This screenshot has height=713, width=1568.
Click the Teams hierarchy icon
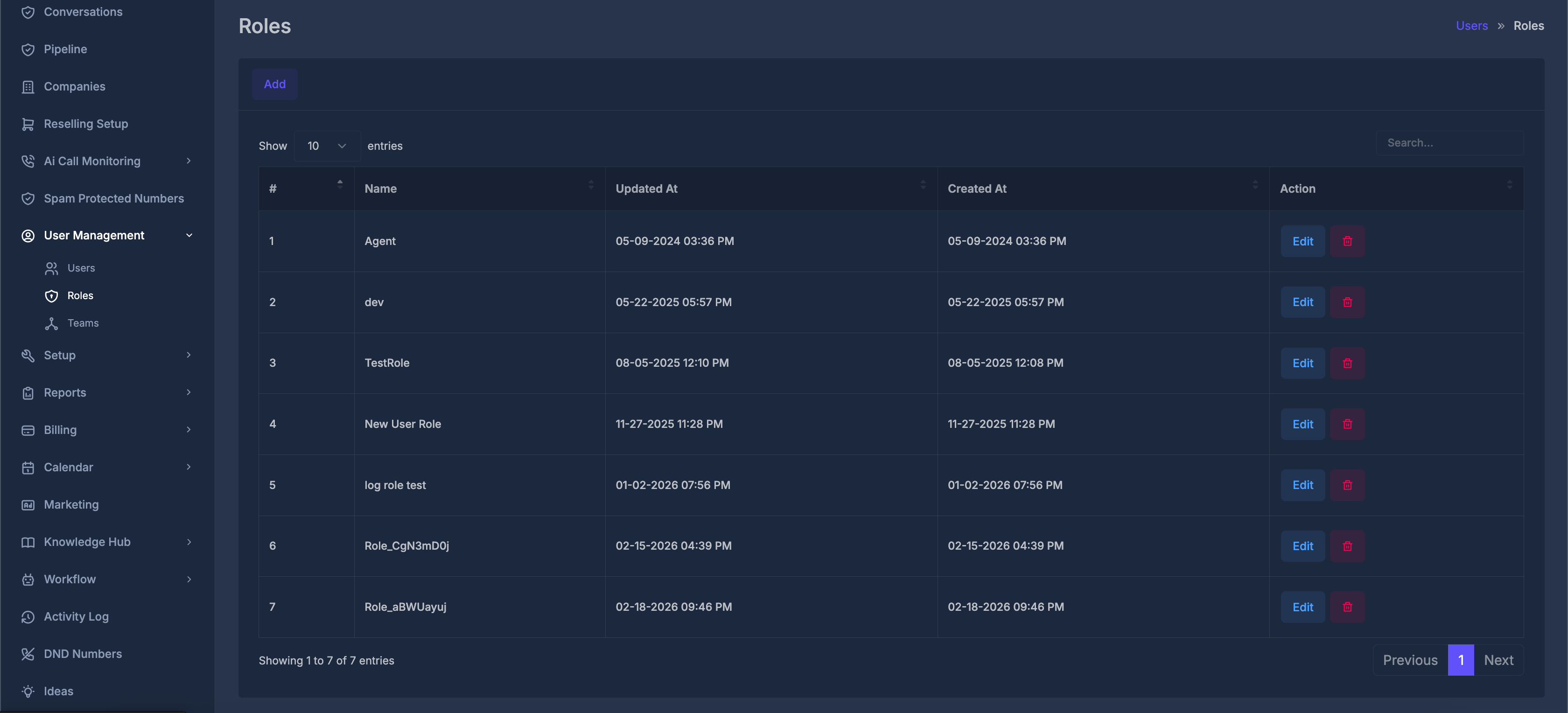click(x=52, y=323)
